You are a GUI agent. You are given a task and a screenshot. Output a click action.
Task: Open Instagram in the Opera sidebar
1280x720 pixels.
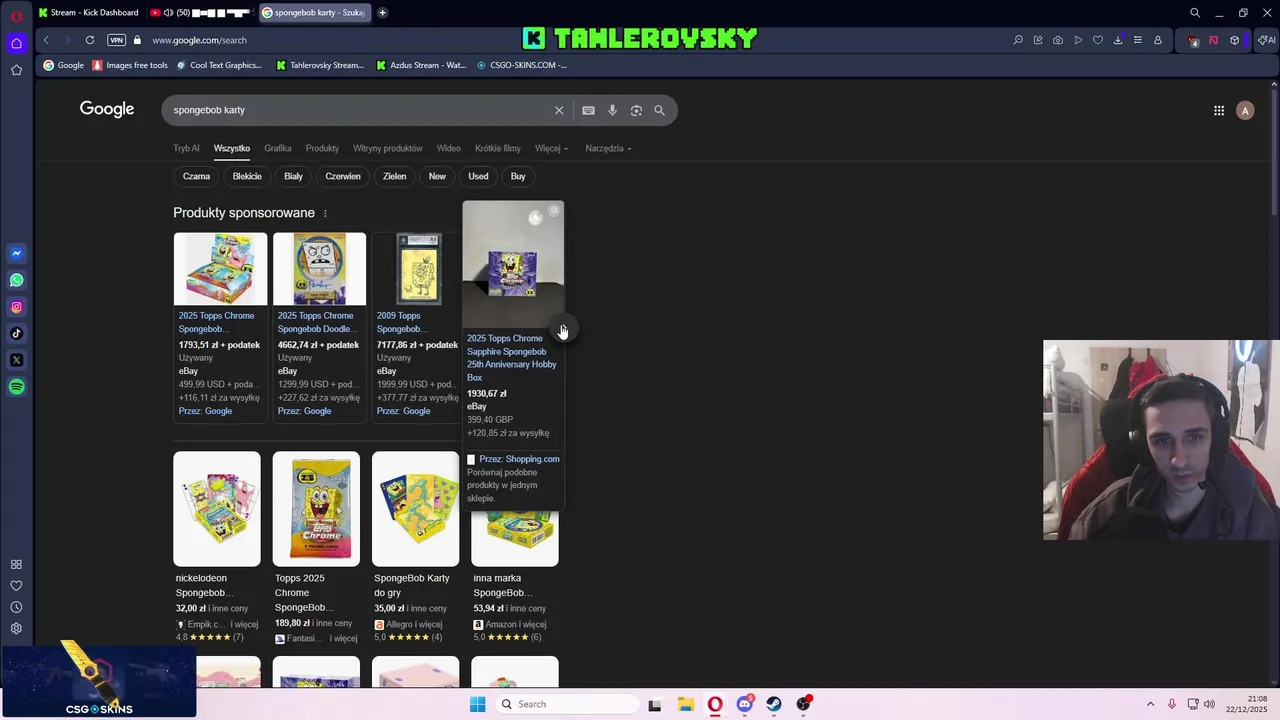click(16, 307)
